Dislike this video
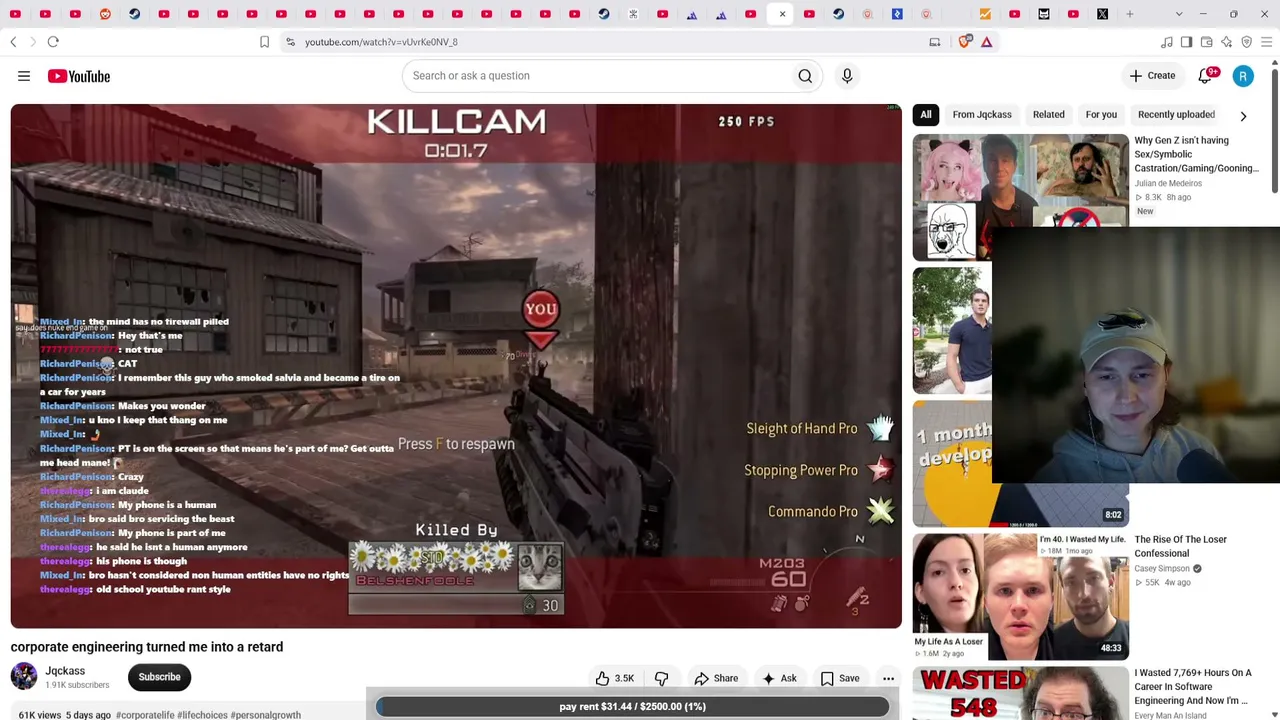This screenshot has height=720, width=1280. click(x=661, y=678)
